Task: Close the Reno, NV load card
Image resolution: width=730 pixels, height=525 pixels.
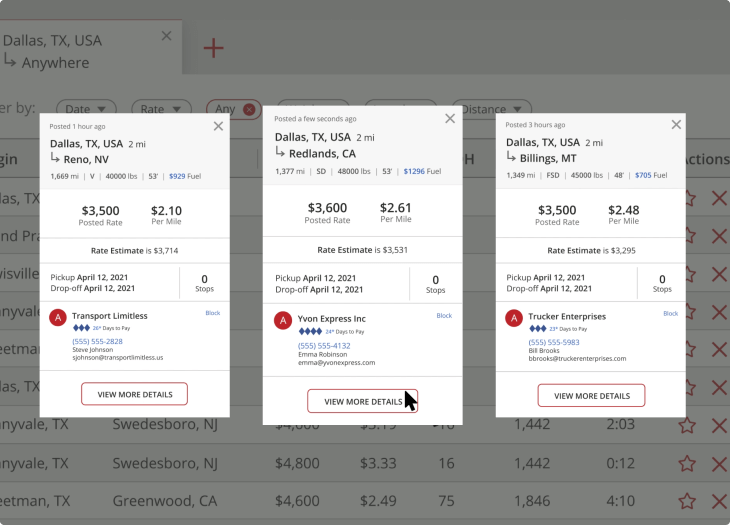Action: click(219, 126)
